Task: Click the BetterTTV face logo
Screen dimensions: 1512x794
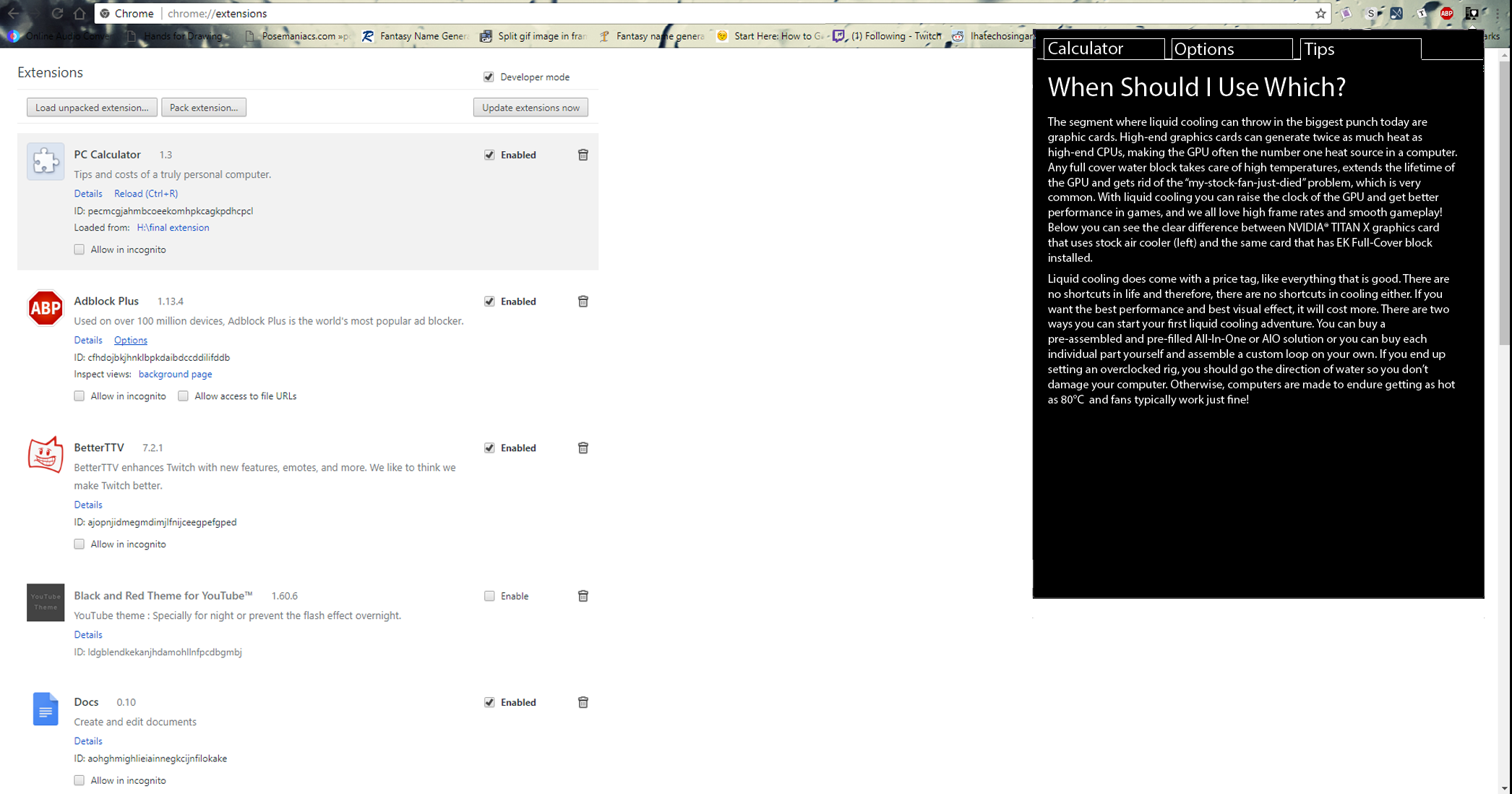Action: coord(46,455)
